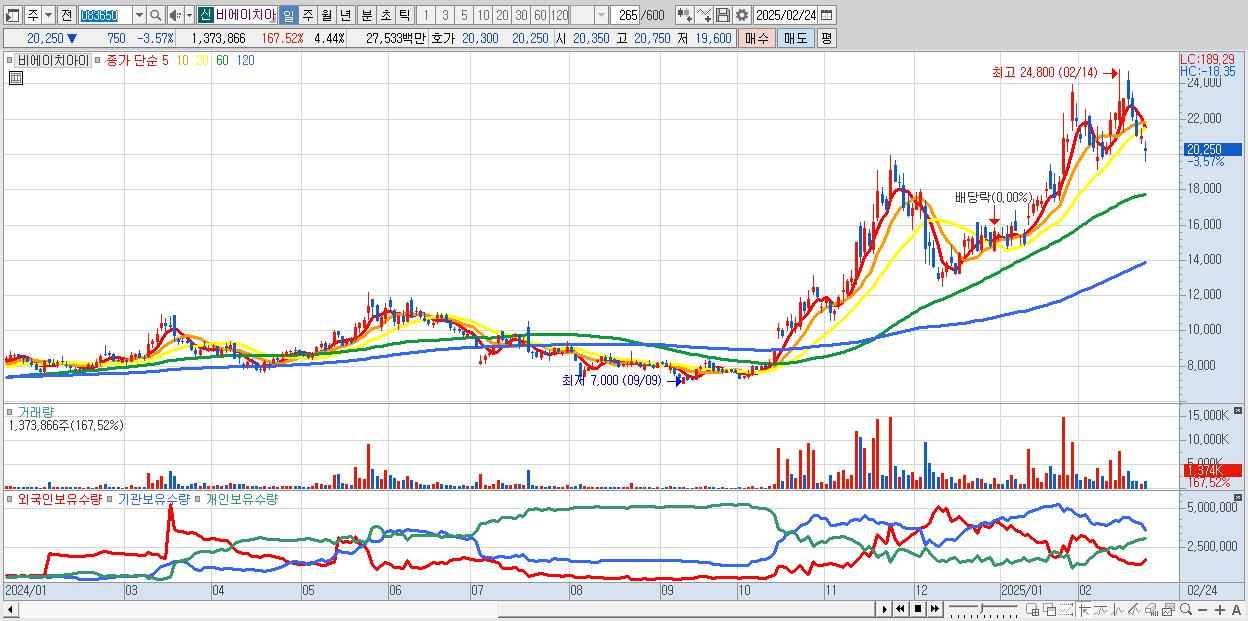Click the 주 button in top toolbar left

32,15
